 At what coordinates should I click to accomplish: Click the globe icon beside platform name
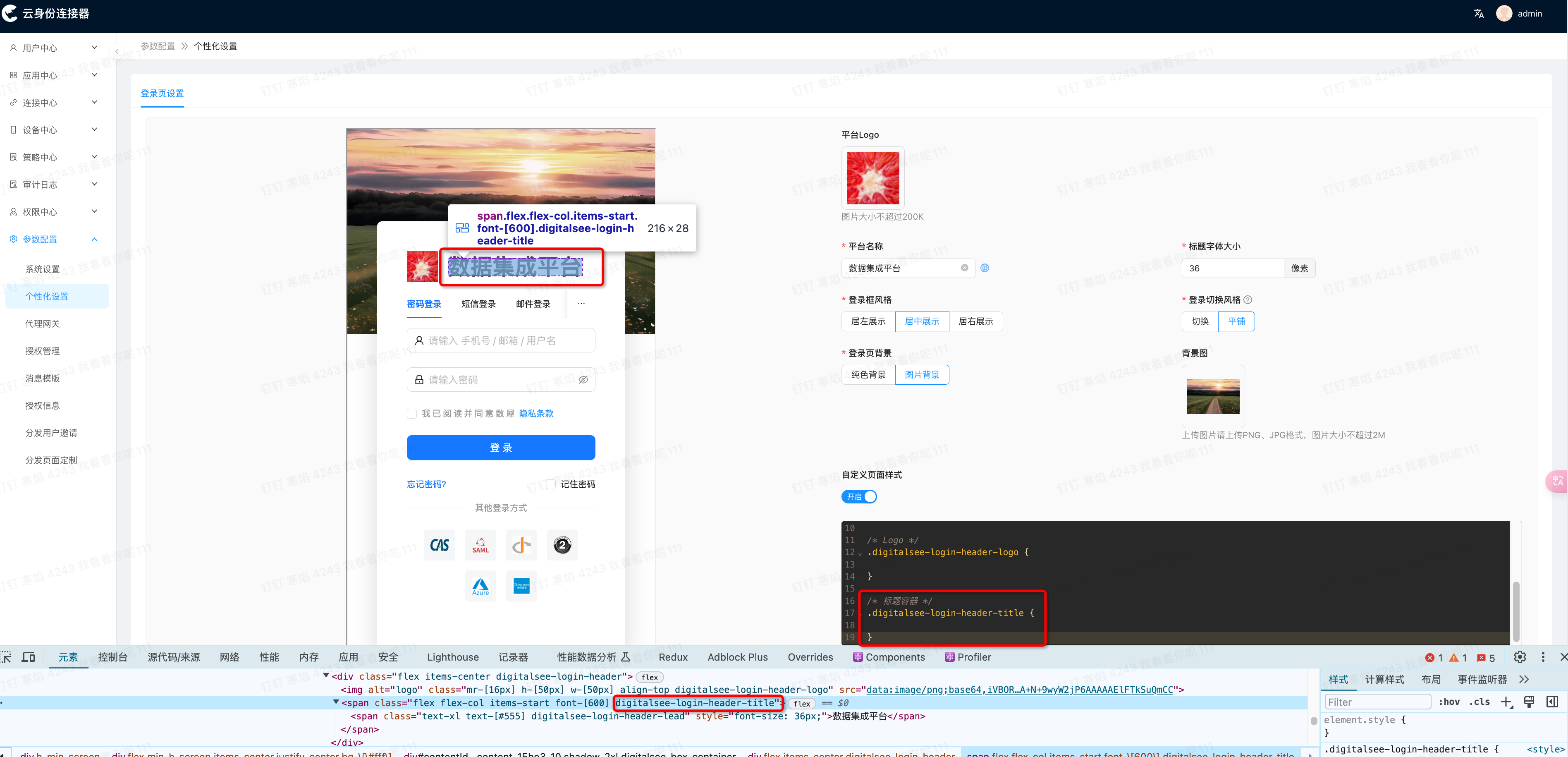click(984, 268)
